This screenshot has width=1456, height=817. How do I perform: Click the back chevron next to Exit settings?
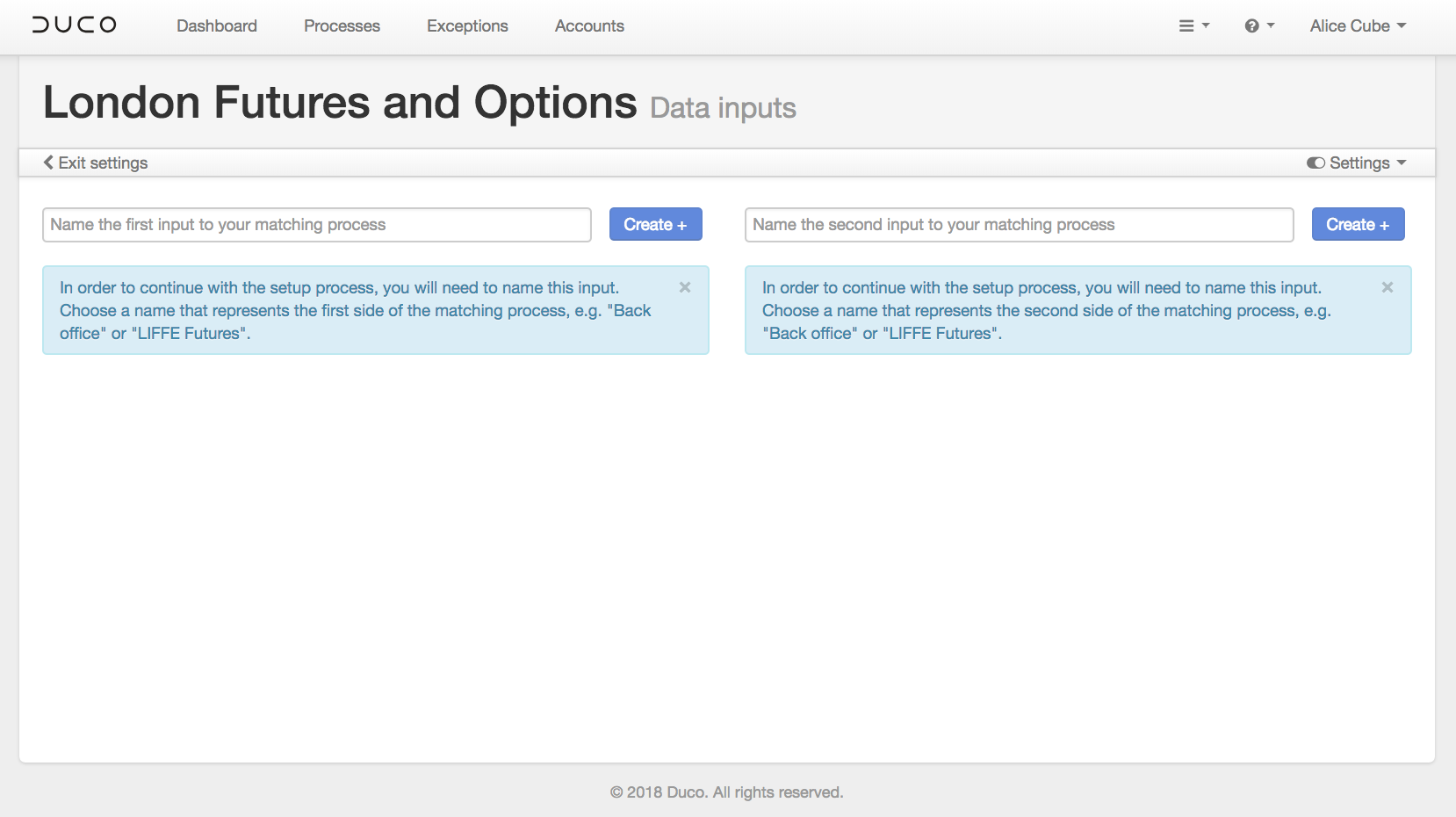48,163
